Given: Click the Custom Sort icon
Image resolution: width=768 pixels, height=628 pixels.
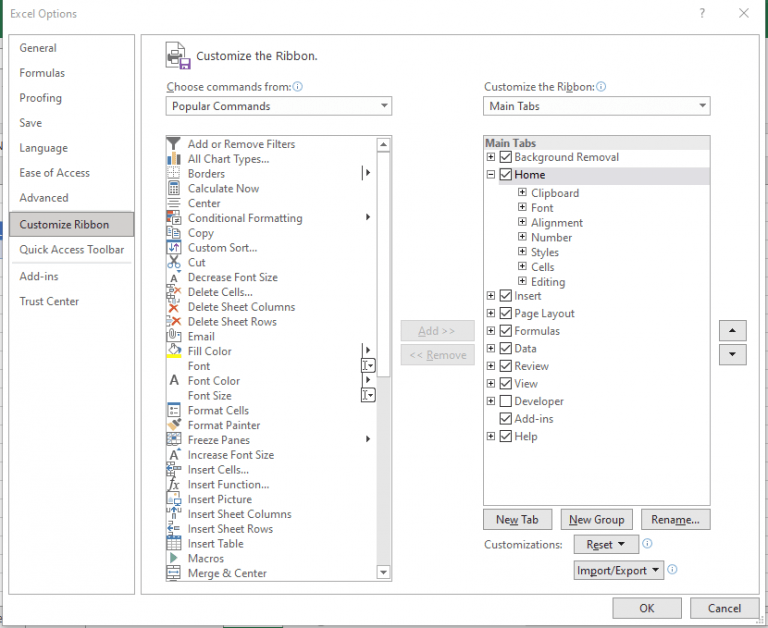Looking at the screenshot, I should click(x=173, y=247).
